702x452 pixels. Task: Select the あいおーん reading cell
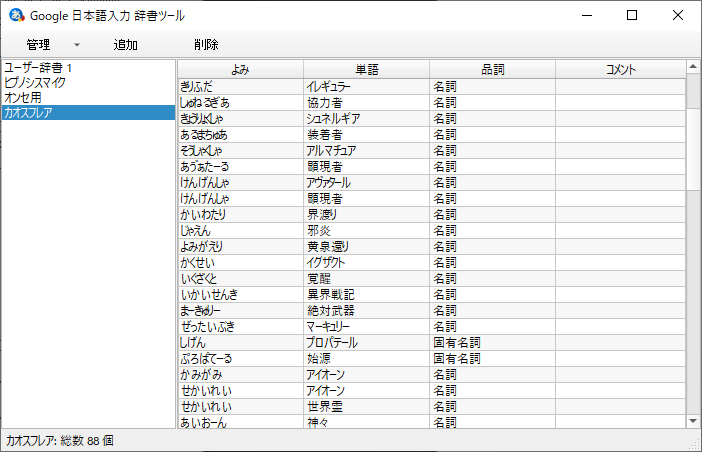point(240,422)
